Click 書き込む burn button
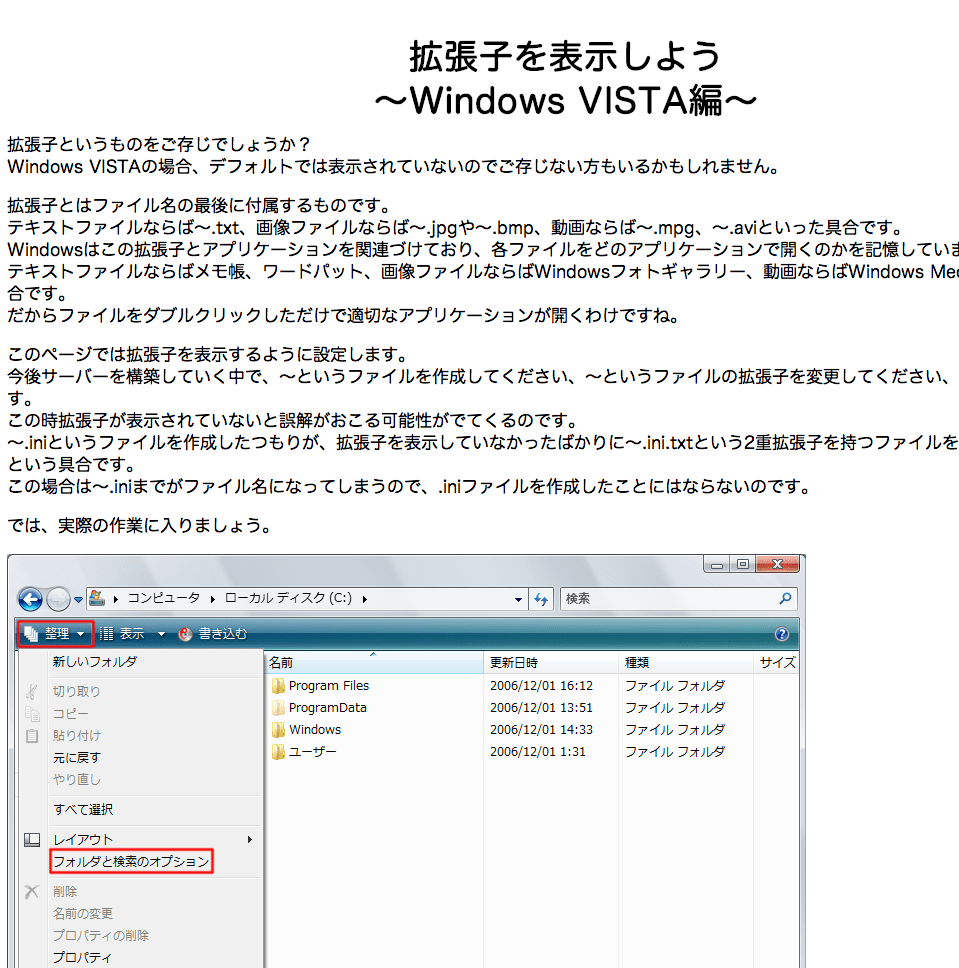 pos(212,634)
